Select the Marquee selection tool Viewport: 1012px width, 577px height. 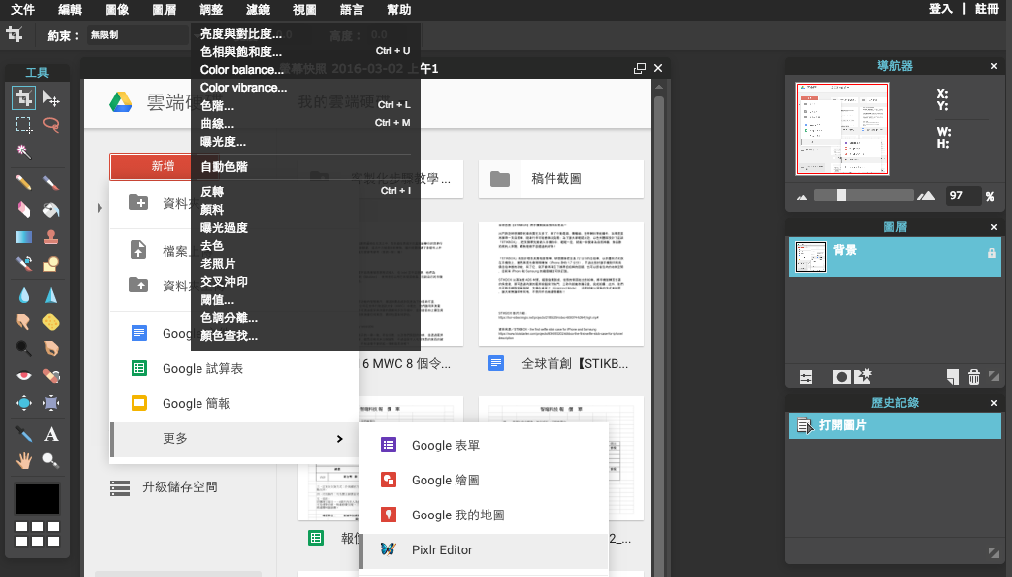[24, 125]
